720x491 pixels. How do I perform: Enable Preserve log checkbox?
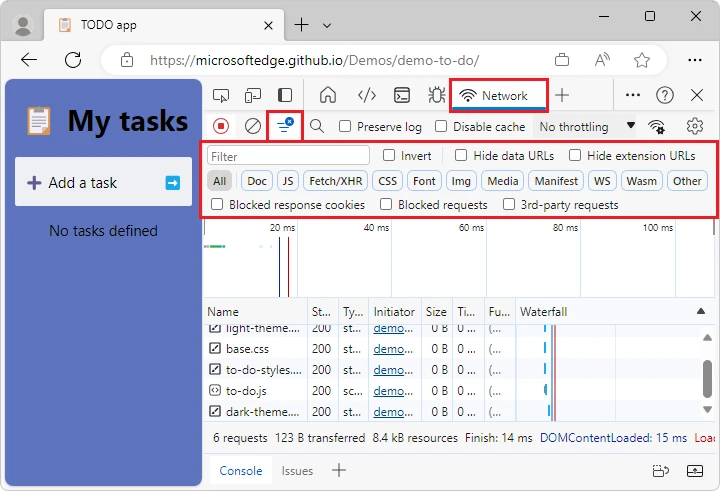click(345, 126)
